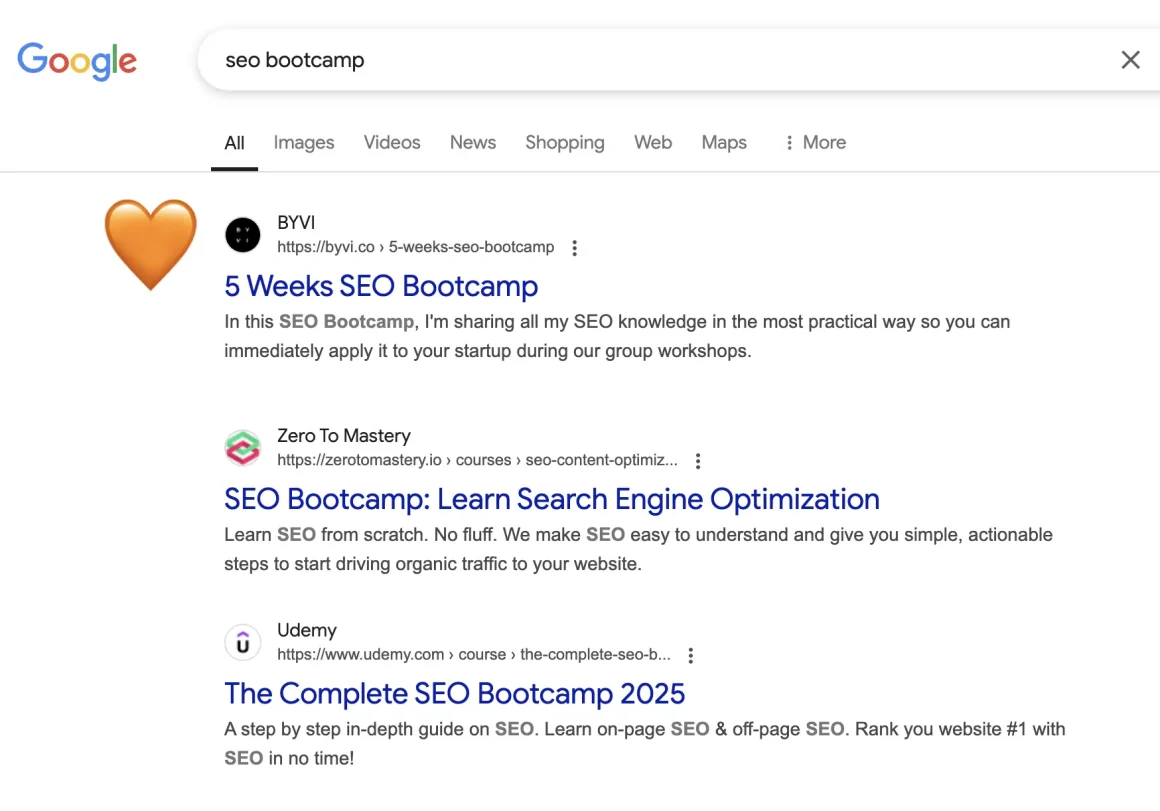Clear the search query with the X icon
This screenshot has height=811, width=1160.
point(1130,60)
